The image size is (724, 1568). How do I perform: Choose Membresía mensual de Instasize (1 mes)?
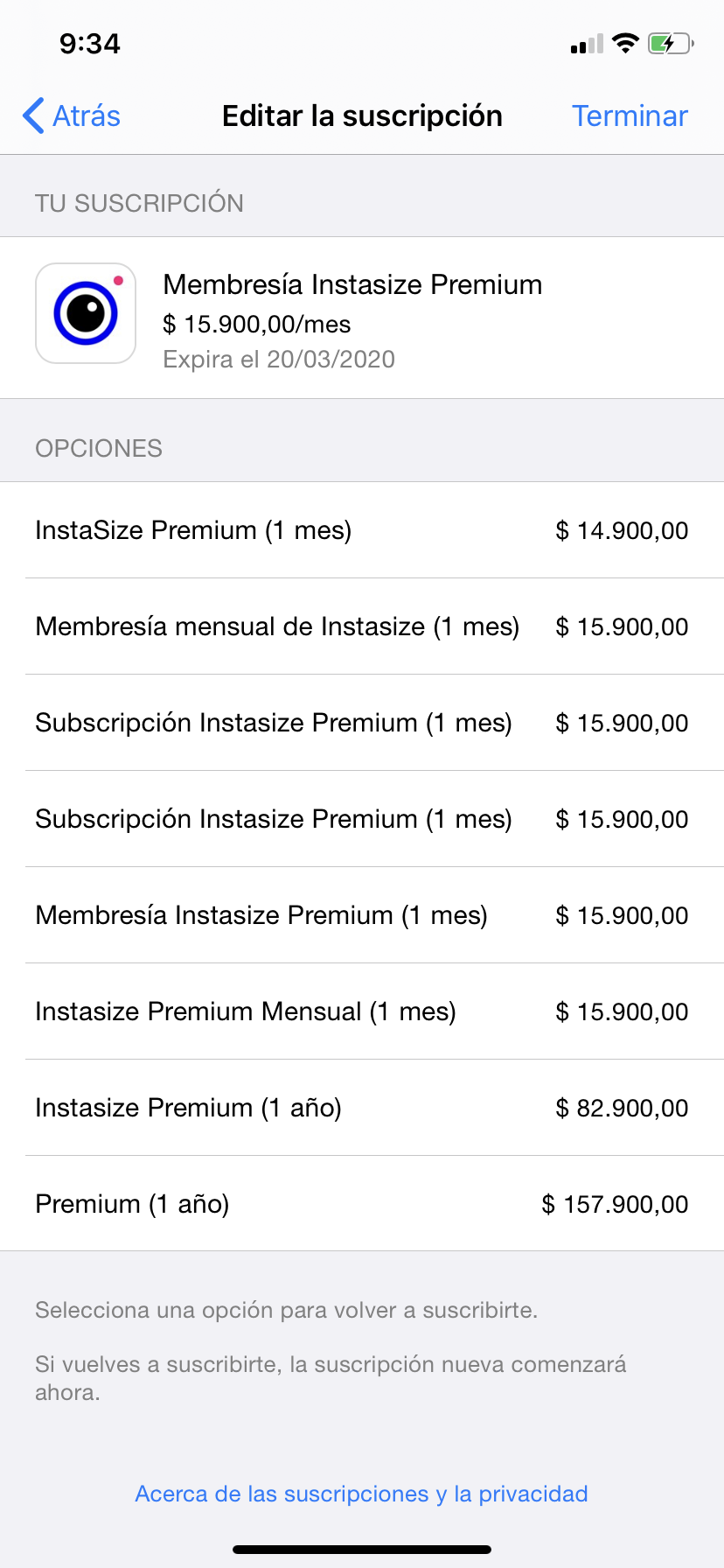click(x=277, y=626)
